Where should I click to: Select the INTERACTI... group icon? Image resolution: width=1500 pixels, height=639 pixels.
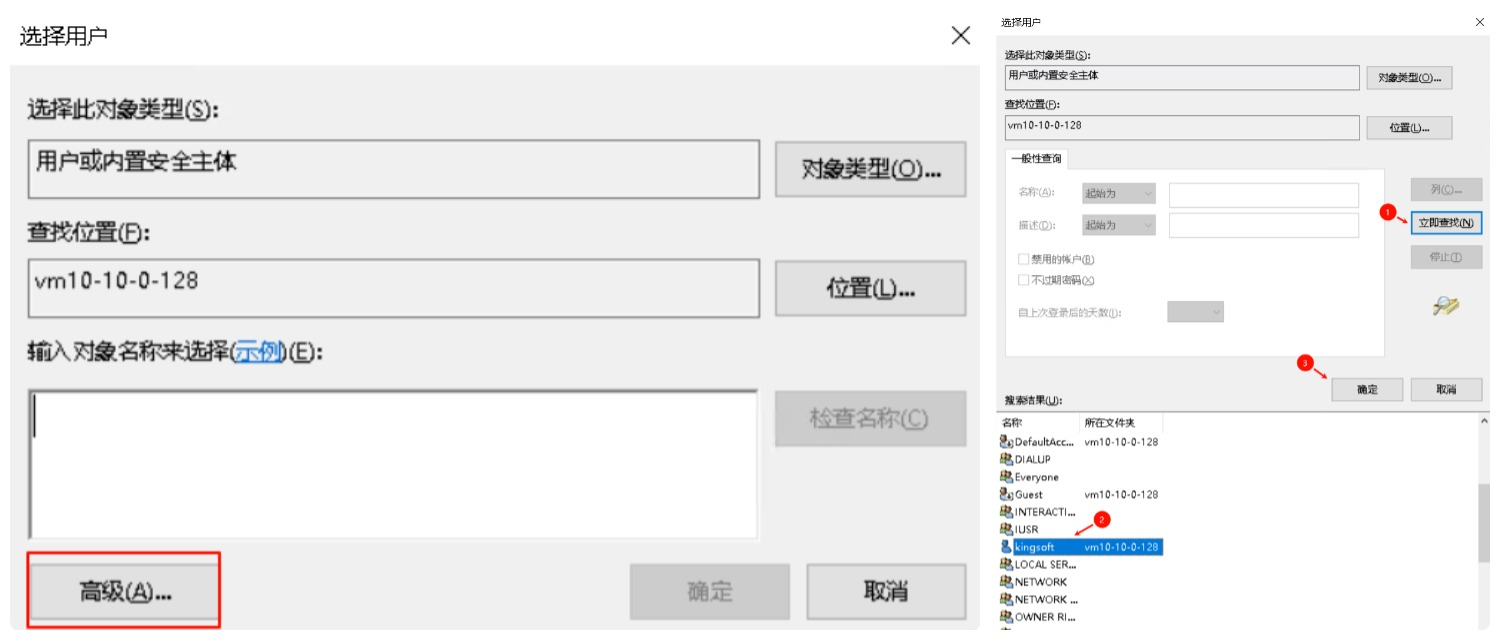1006,512
